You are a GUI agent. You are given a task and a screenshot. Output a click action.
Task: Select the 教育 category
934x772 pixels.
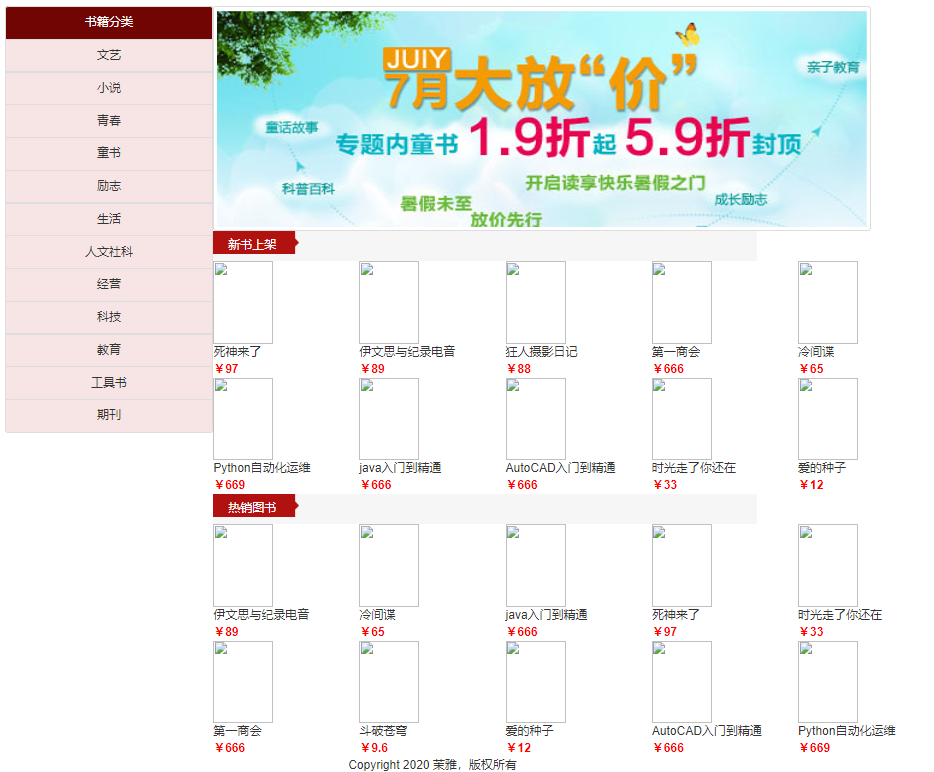109,350
